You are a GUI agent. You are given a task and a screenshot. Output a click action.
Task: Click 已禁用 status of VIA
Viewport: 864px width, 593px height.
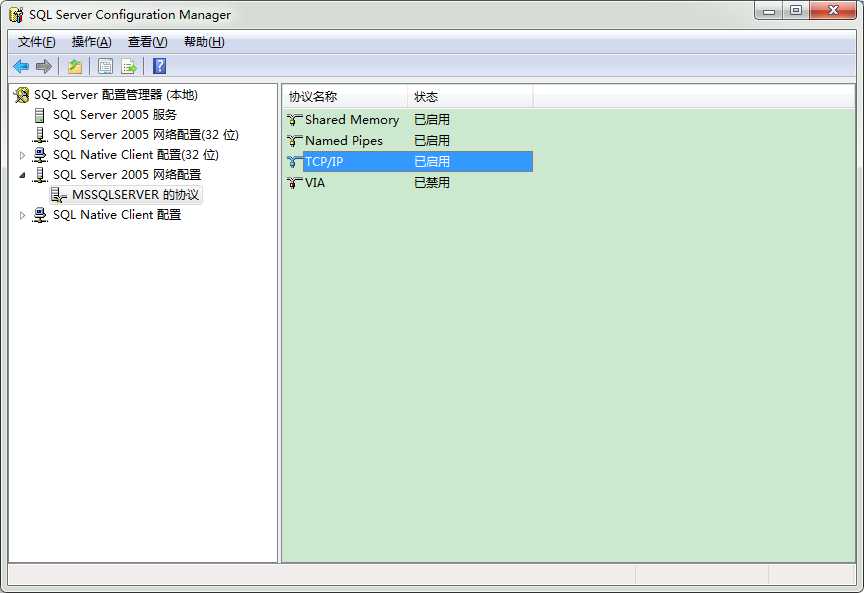432,182
